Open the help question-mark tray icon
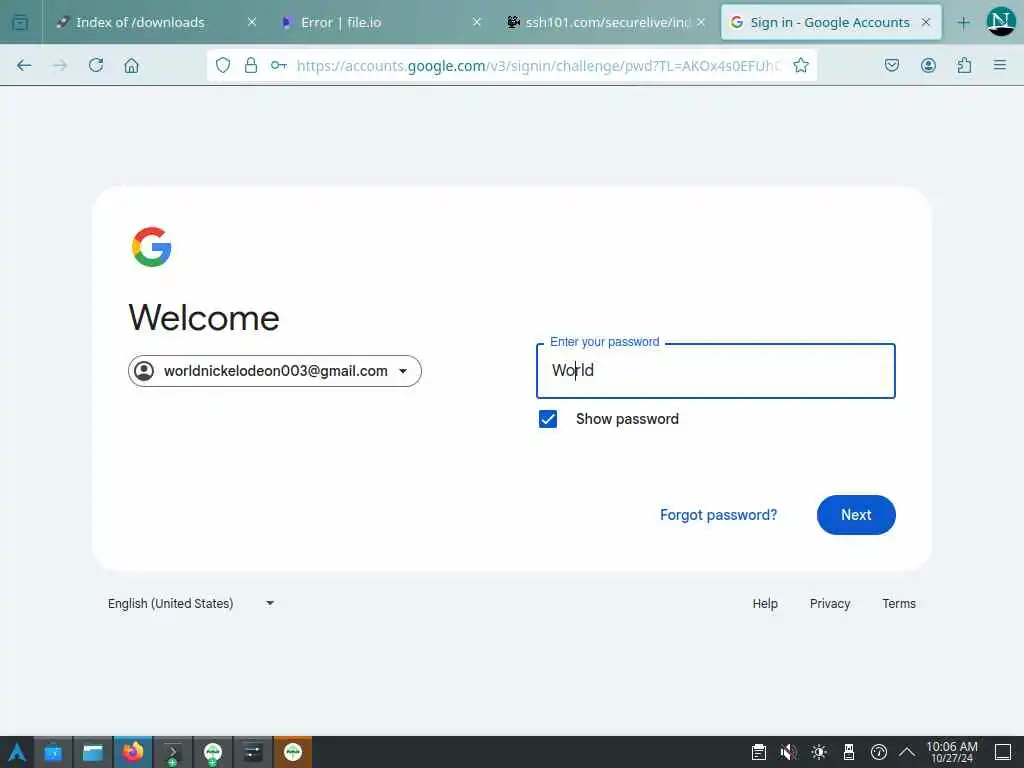The image size is (1024, 768). pyautogui.click(x=879, y=752)
